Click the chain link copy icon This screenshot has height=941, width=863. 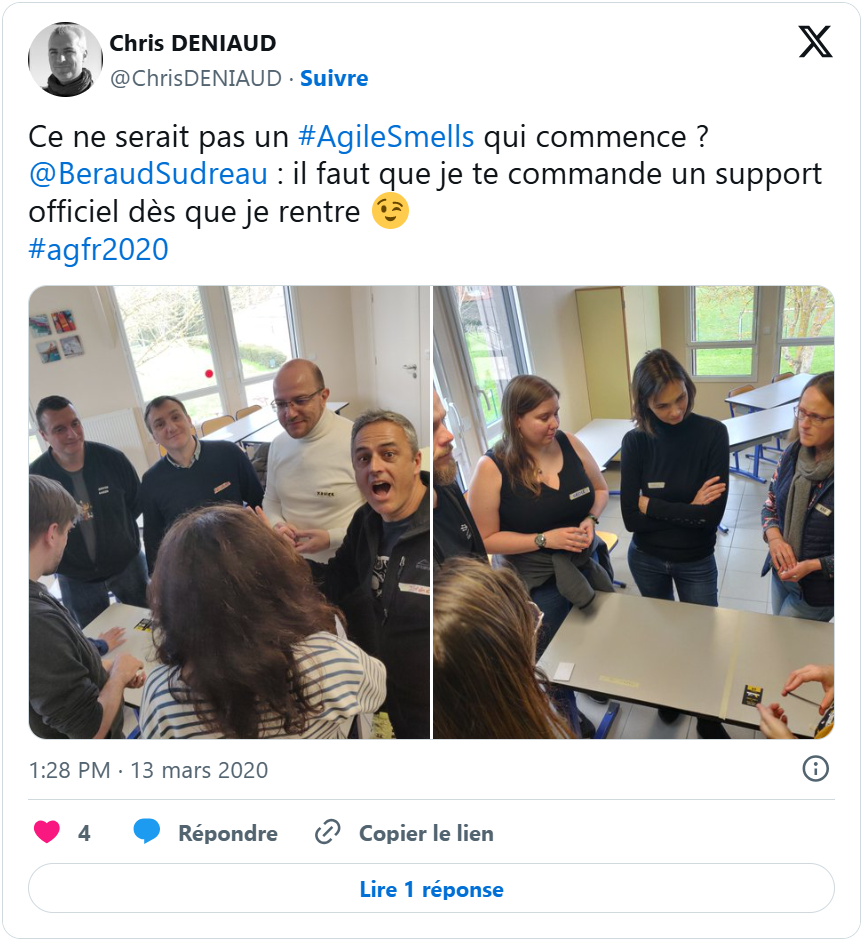click(328, 832)
